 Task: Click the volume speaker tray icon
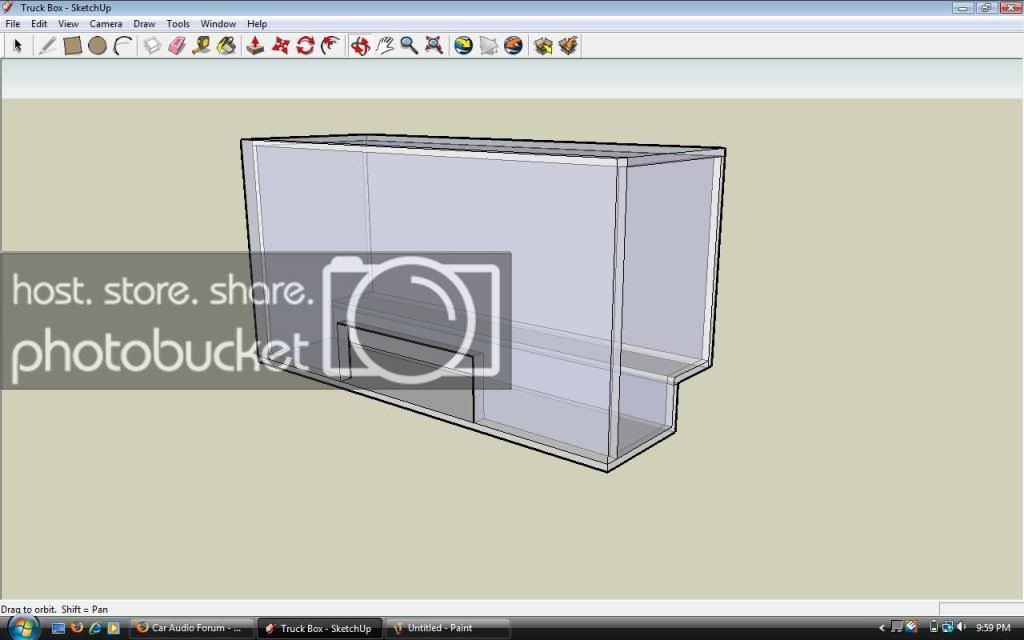[x=961, y=628]
